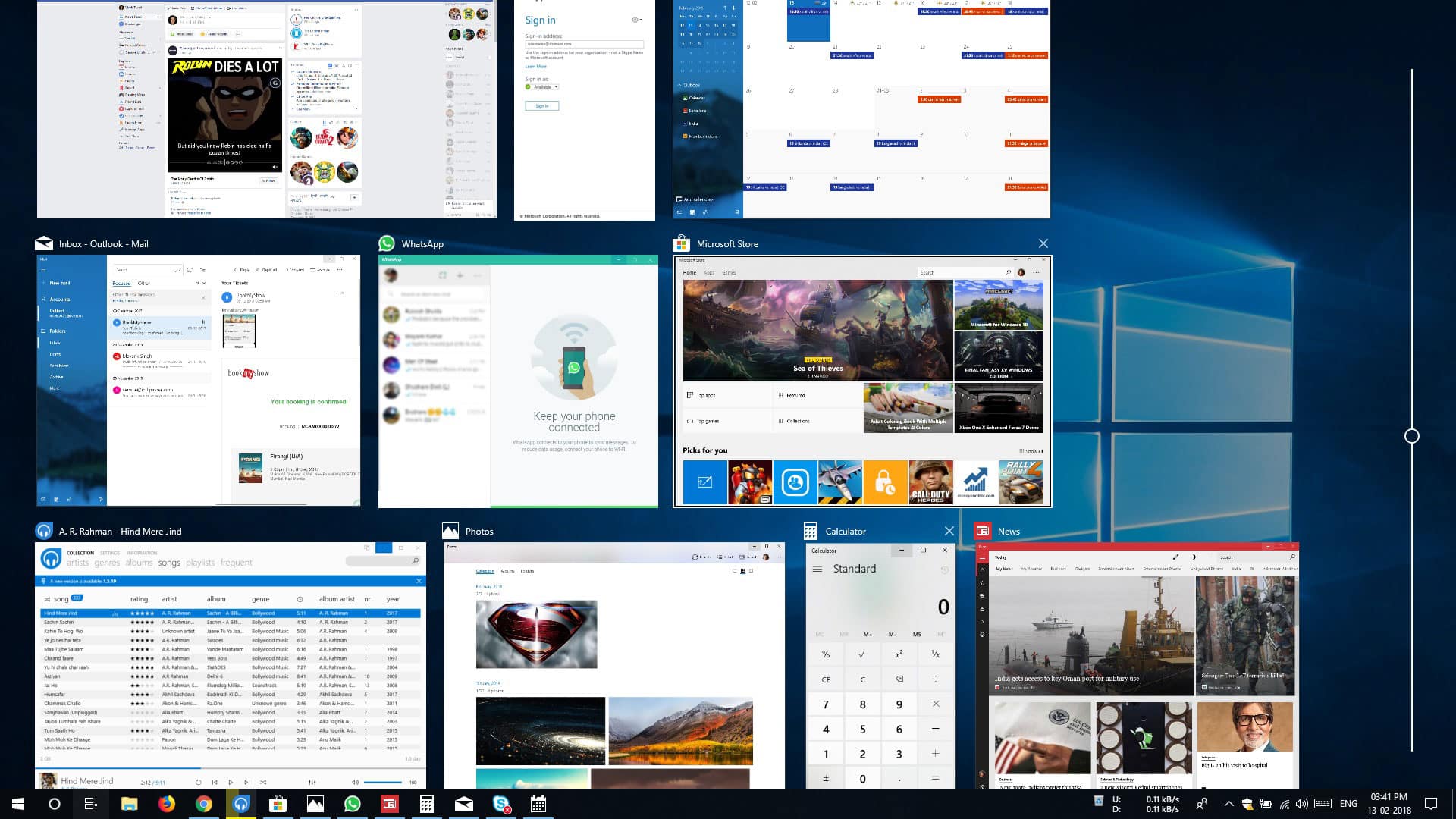Enable shuffle playback in the music player
The image size is (1456, 819).
[263, 782]
